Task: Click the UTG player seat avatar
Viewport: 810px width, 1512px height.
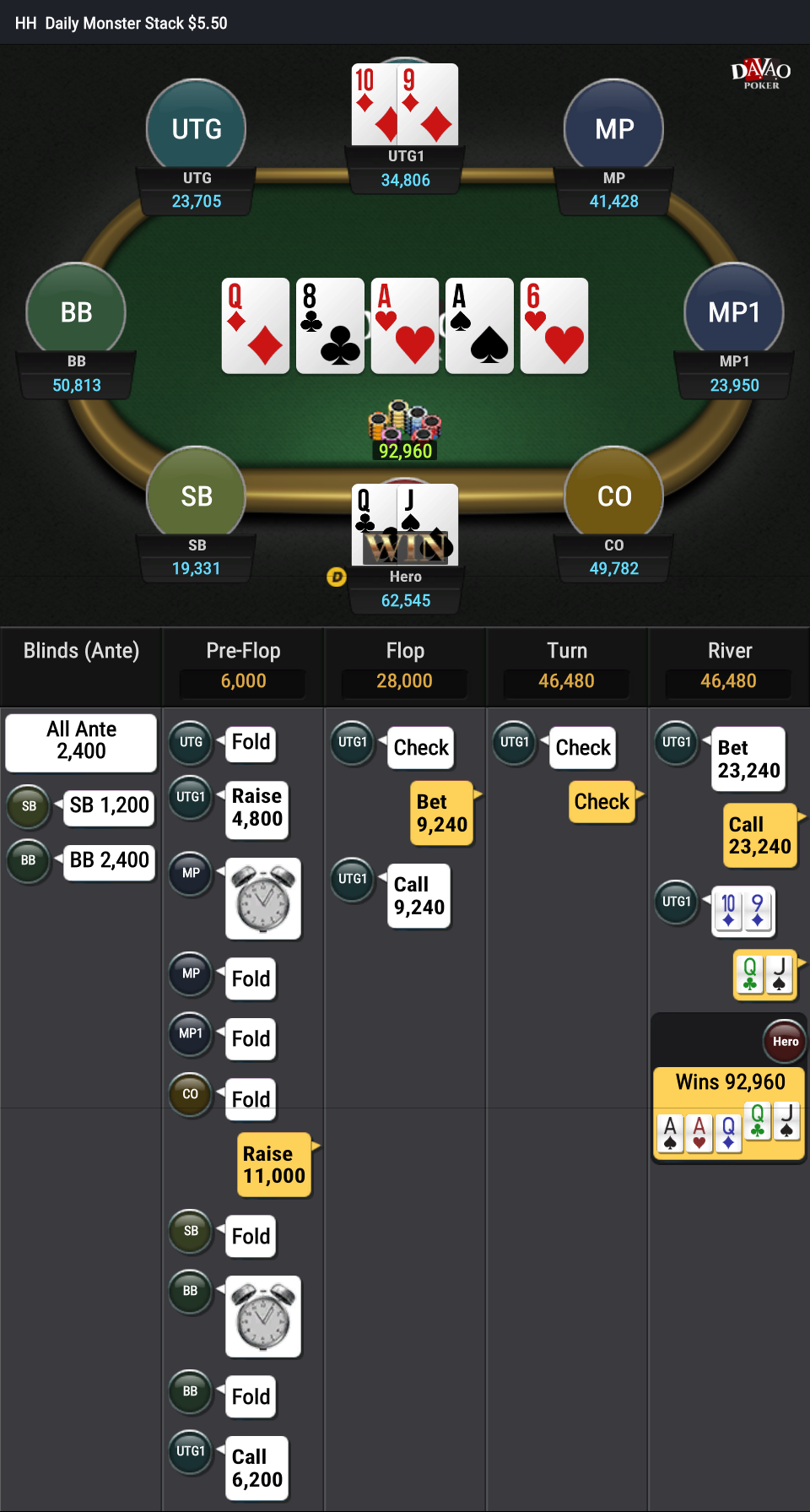Action: click(x=197, y=128)
